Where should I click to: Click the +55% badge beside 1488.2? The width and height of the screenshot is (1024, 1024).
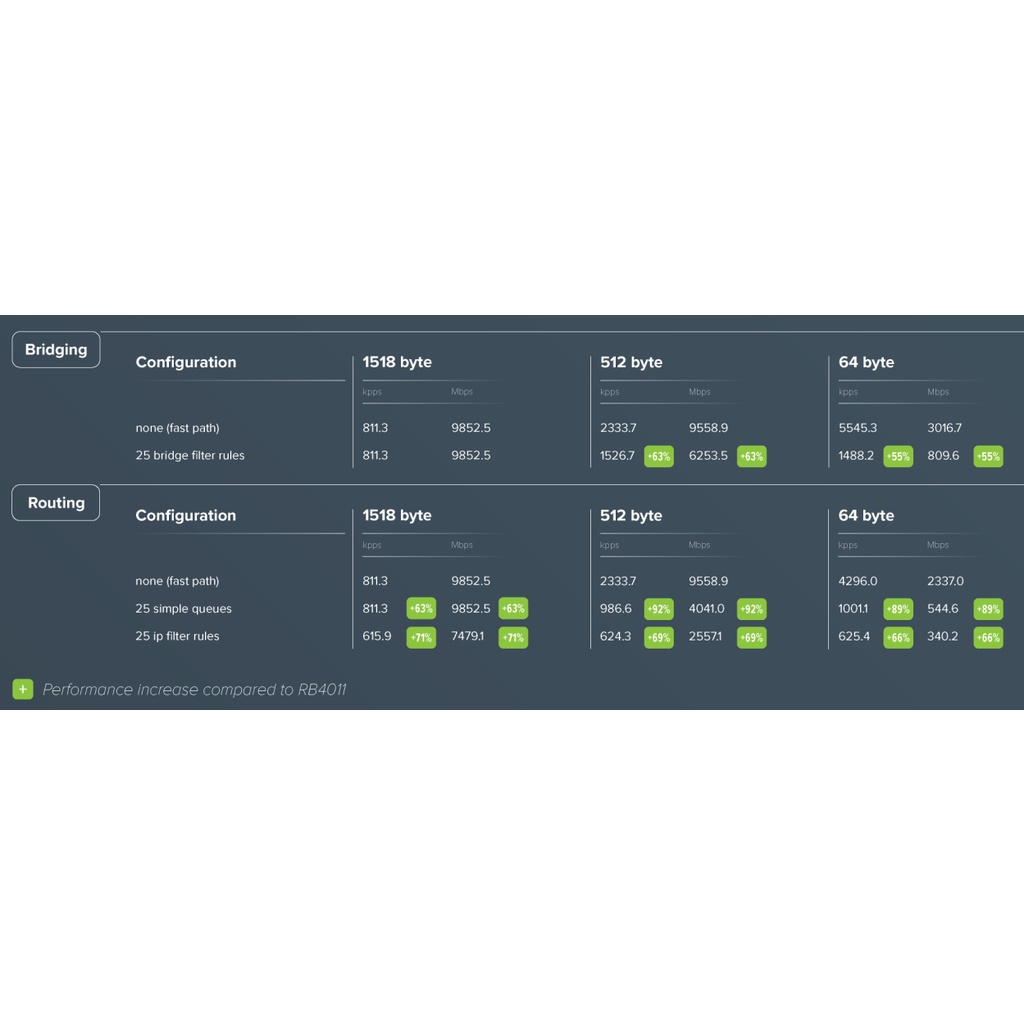tap(897, 456)
